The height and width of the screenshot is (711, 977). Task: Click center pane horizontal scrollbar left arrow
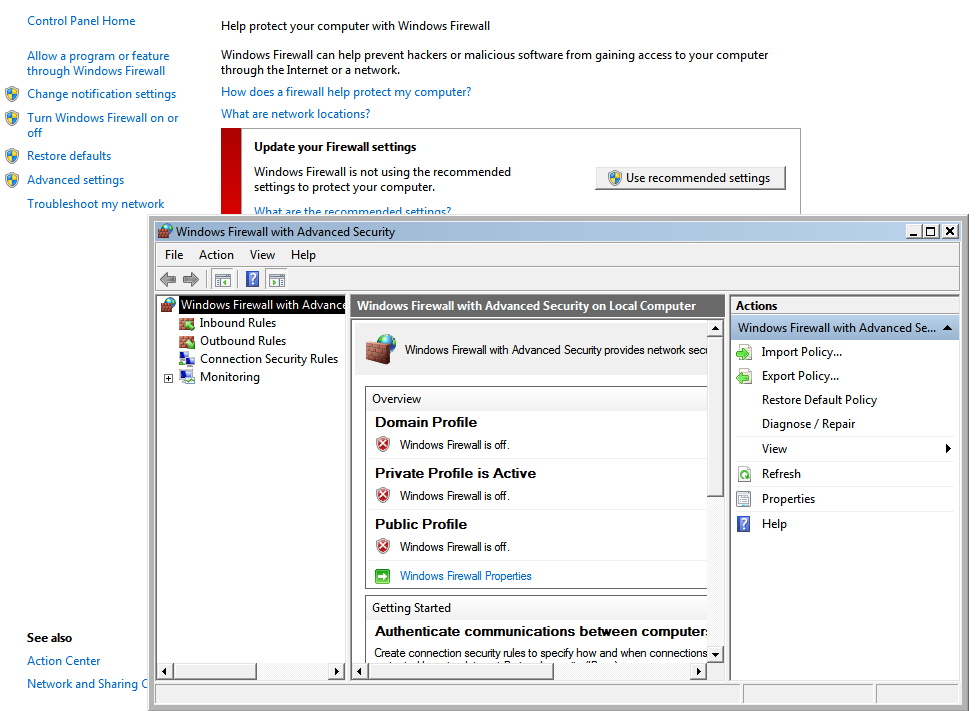tap(360, 671)
